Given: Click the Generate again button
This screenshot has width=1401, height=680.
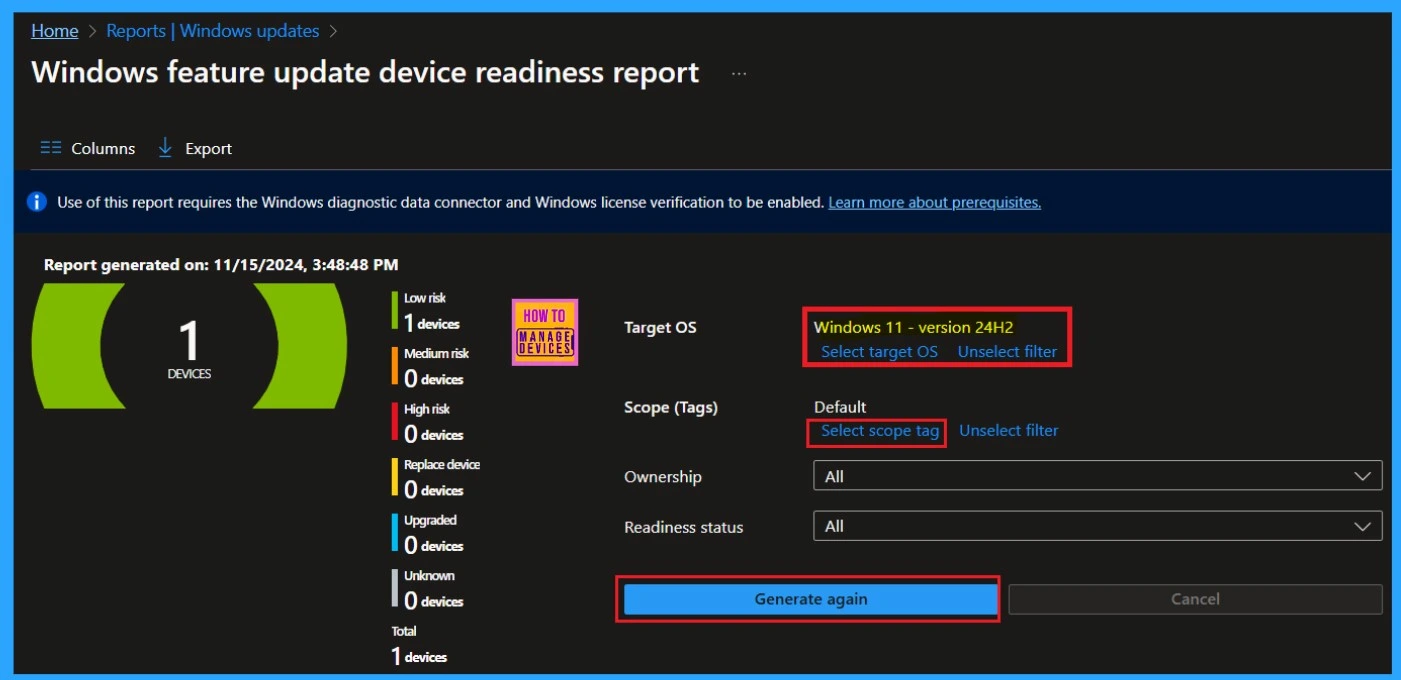Looking at the screenshot, I should (x=811, y=599).
